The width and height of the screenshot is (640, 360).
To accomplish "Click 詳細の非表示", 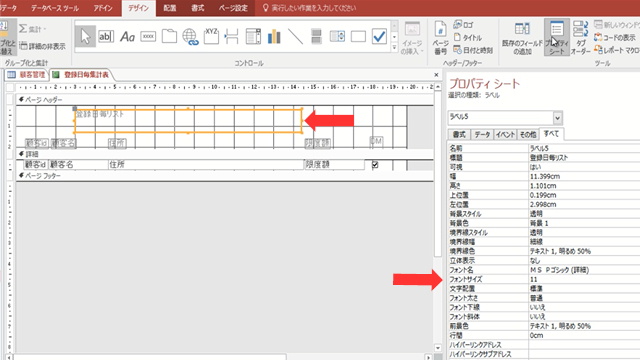I will coord(42,46).
